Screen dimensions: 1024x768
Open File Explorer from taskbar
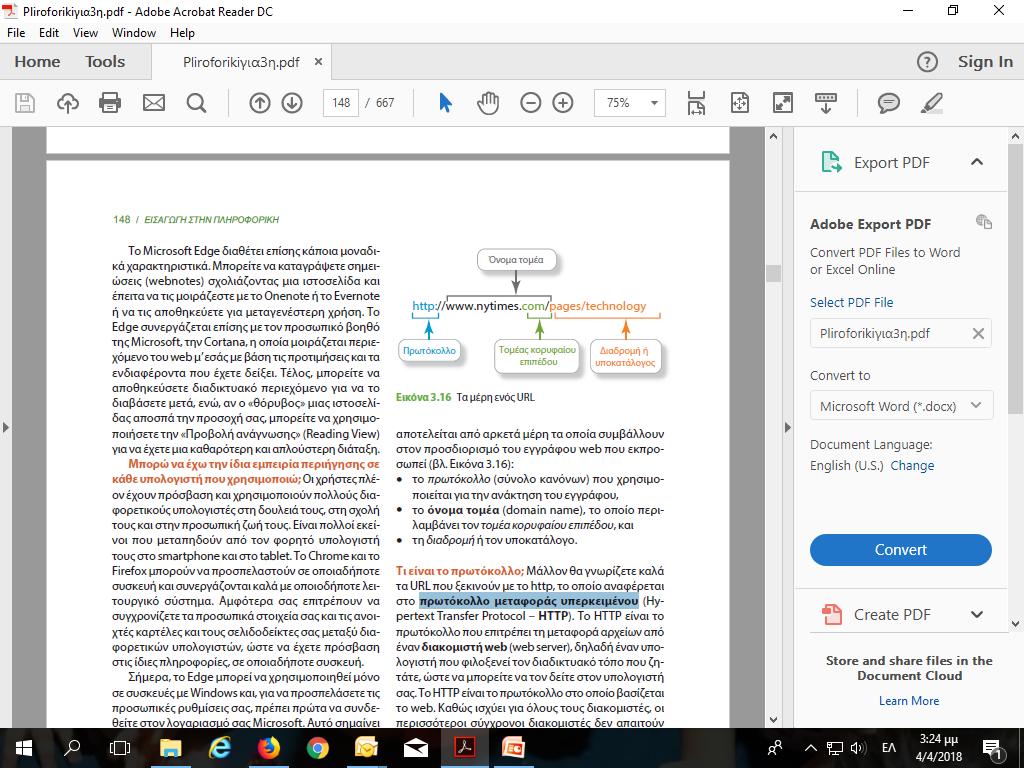(x=170, y=748)
